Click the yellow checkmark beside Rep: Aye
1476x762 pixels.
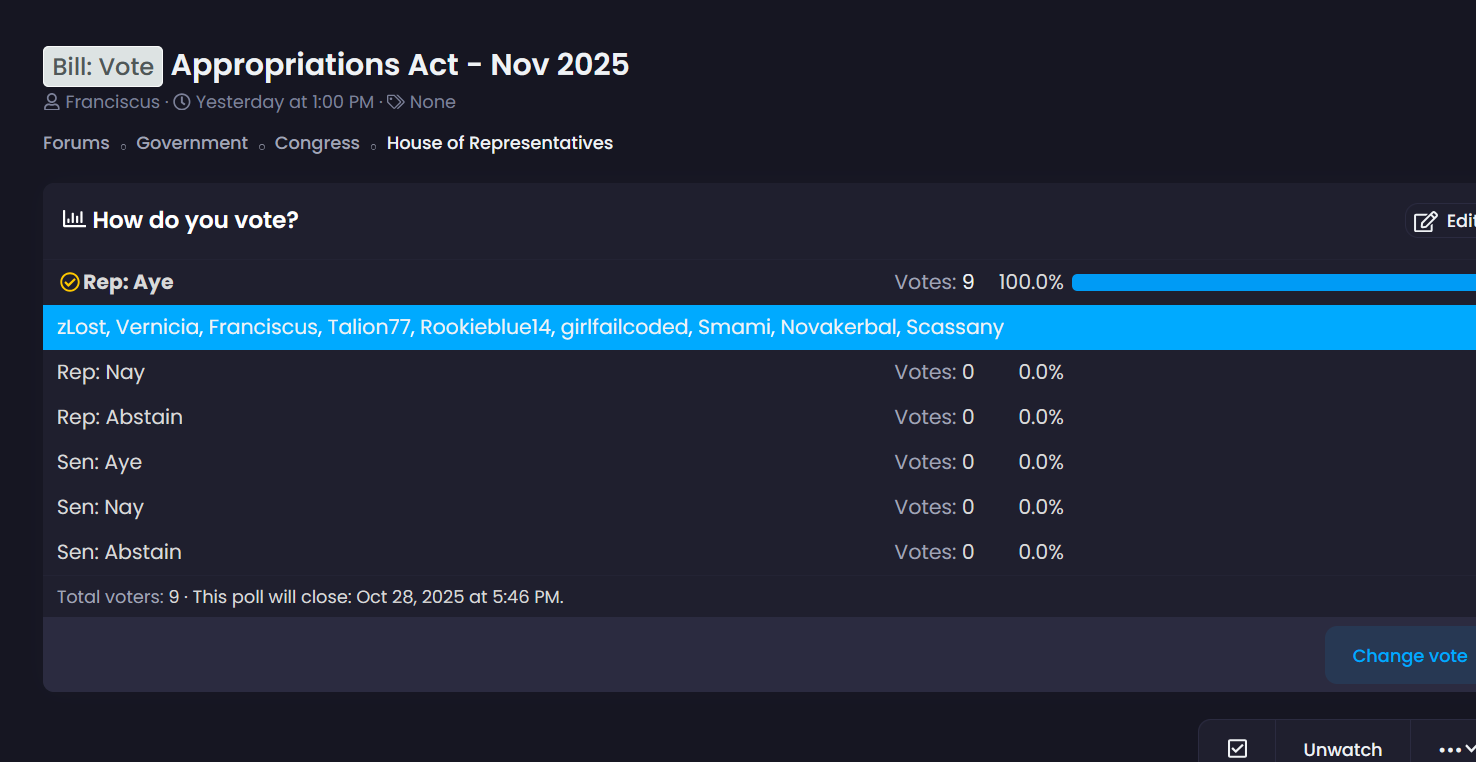70,282
